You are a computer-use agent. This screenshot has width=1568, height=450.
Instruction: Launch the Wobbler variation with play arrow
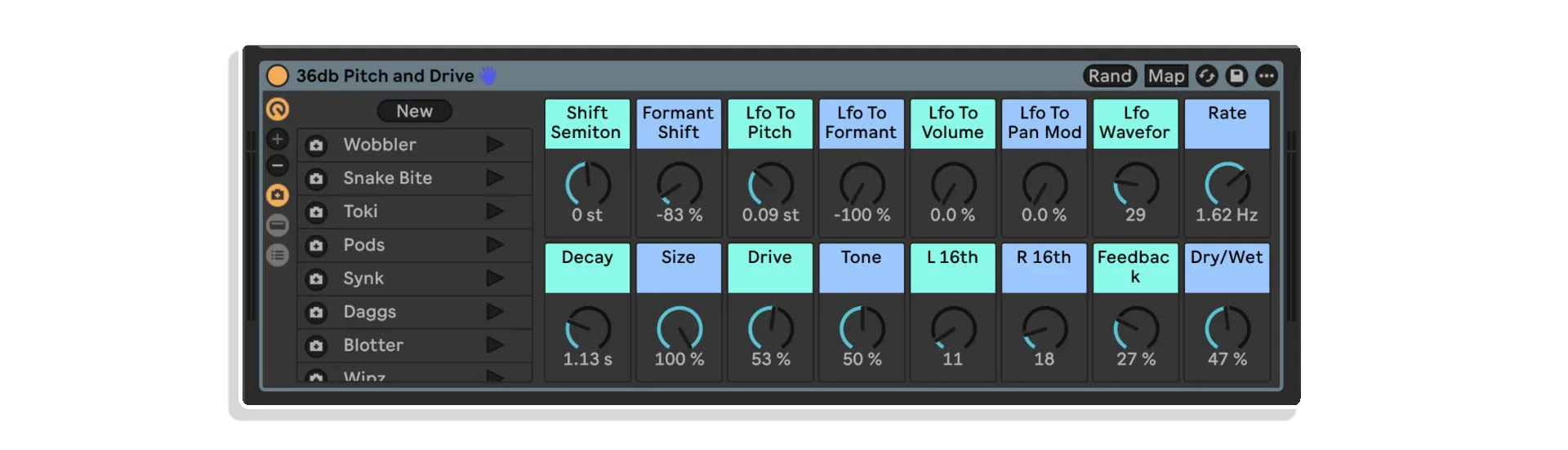(495, 145)
